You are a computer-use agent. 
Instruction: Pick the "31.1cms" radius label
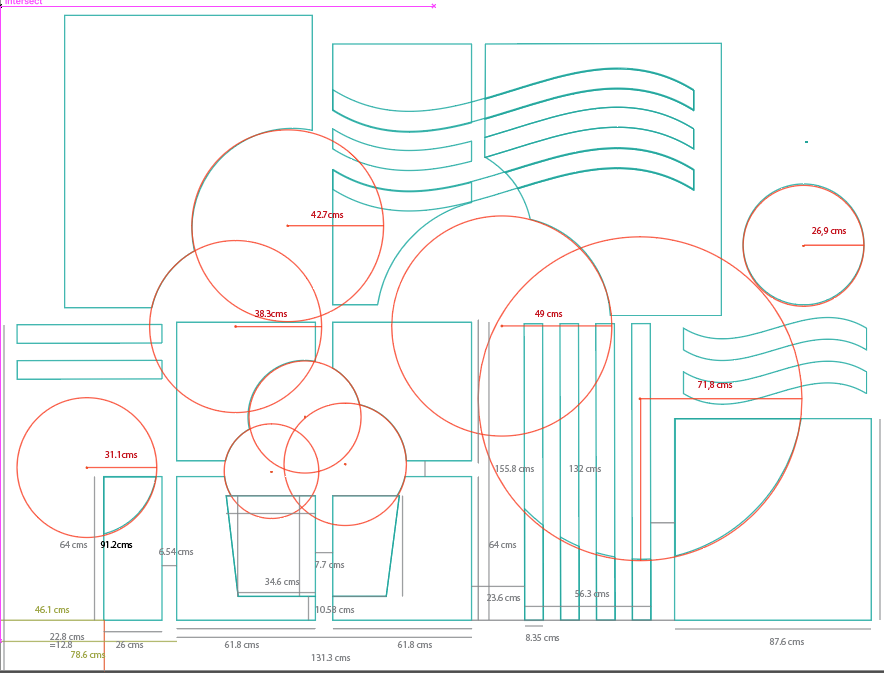tap(121, 455)
